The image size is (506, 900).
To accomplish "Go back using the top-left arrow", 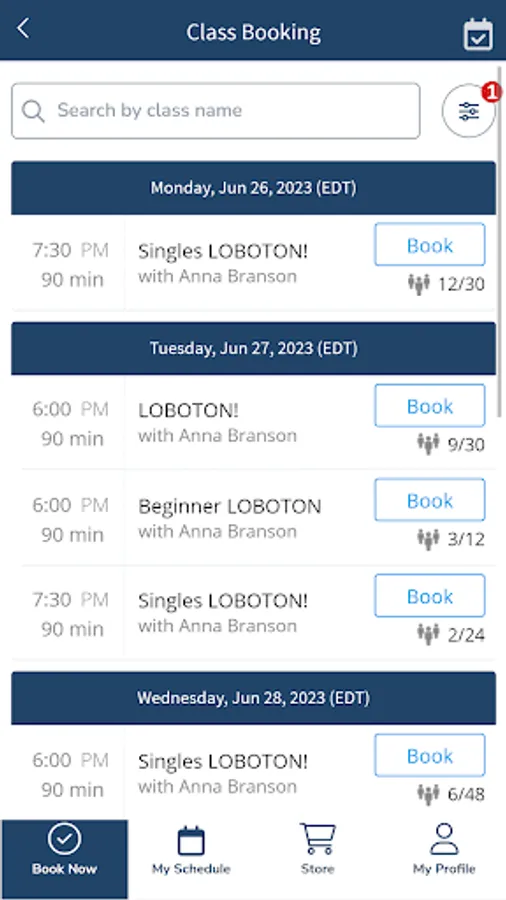I will click(22, 28).
